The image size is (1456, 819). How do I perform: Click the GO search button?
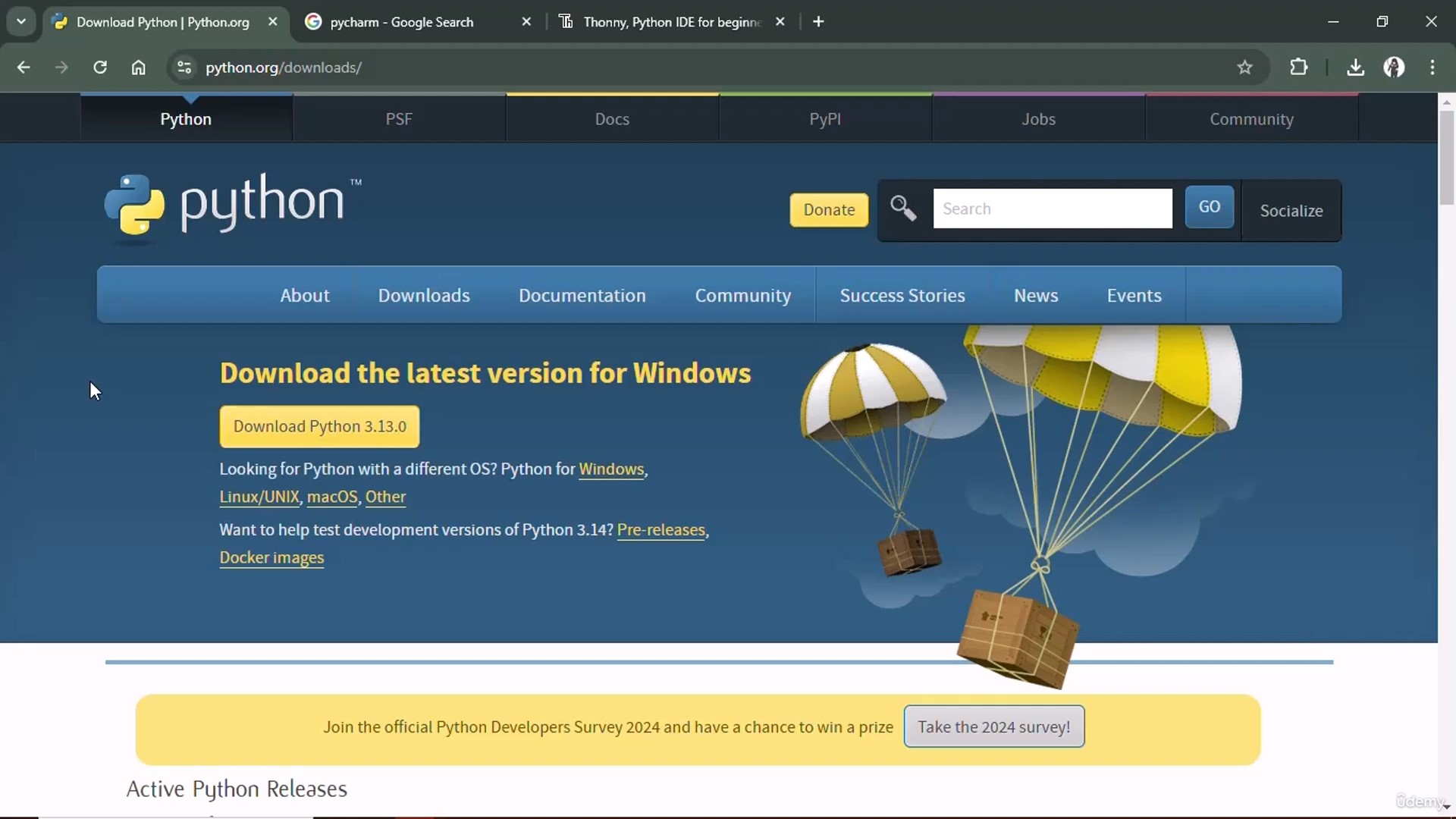tap(1210, 207)
